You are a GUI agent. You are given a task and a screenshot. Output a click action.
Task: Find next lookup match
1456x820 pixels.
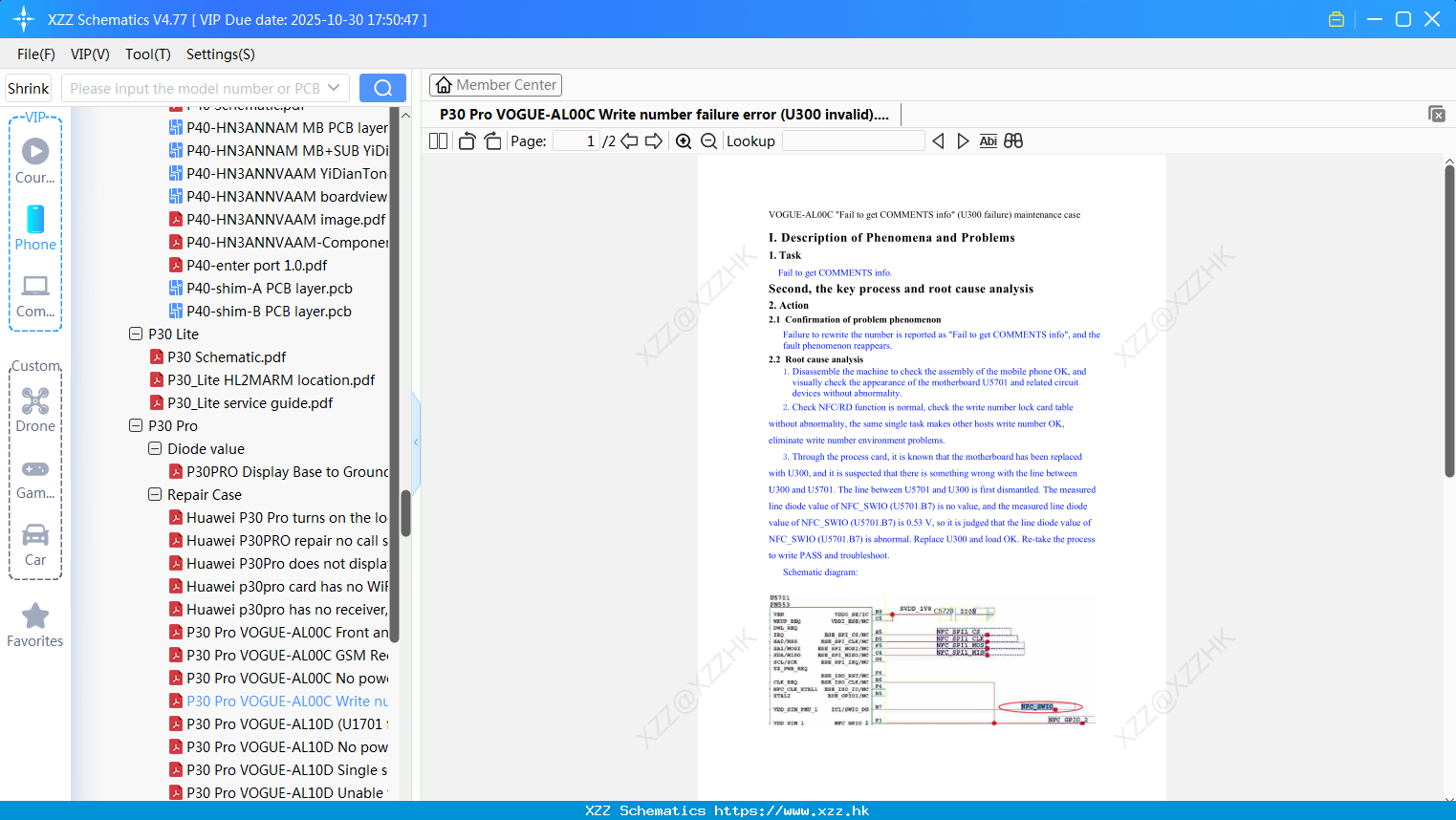tap(963, 141)
